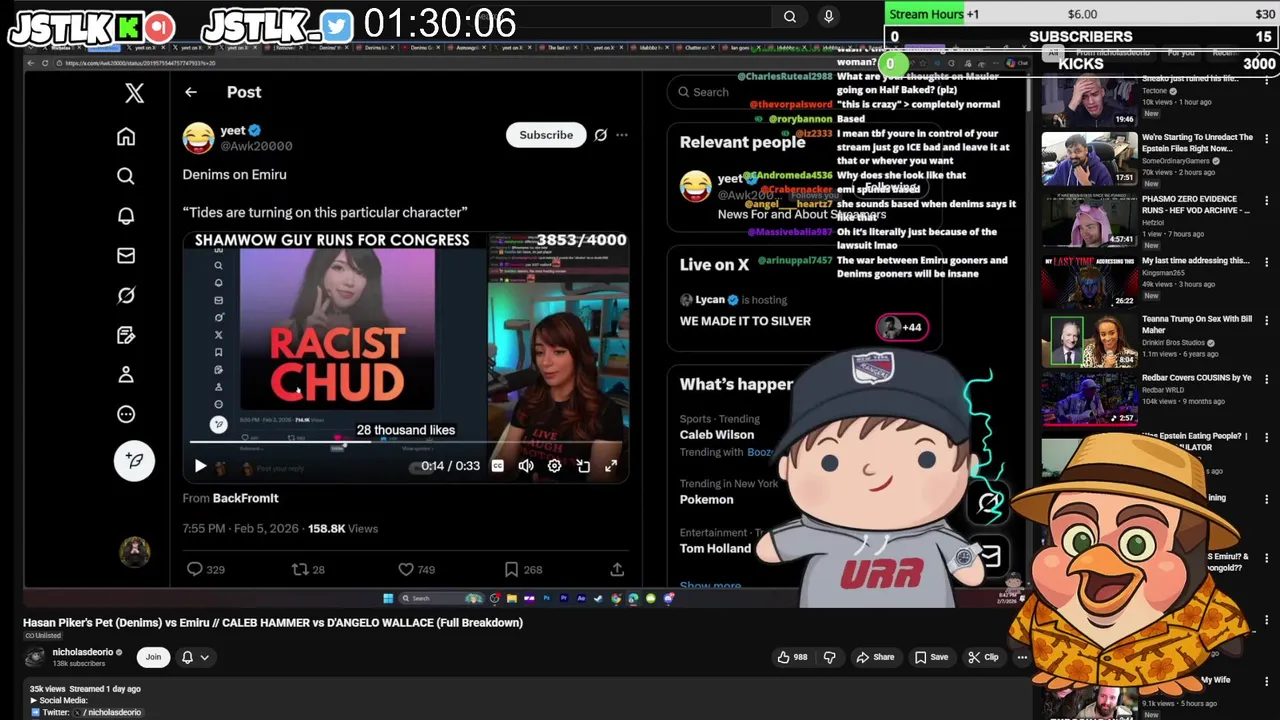Viewport: 1280px width, 720px height.
Task: Open the X Home icon
Action: tap(126, 137)
